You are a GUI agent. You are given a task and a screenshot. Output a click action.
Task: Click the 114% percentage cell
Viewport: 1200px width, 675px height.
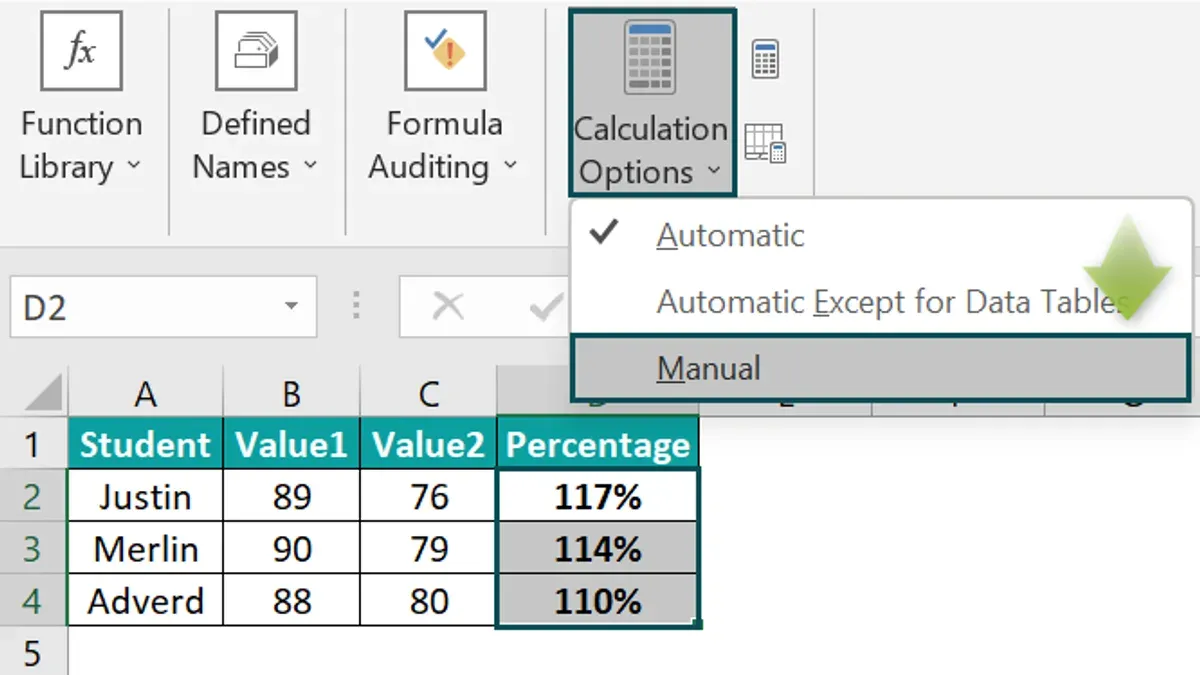click(598, 548)
